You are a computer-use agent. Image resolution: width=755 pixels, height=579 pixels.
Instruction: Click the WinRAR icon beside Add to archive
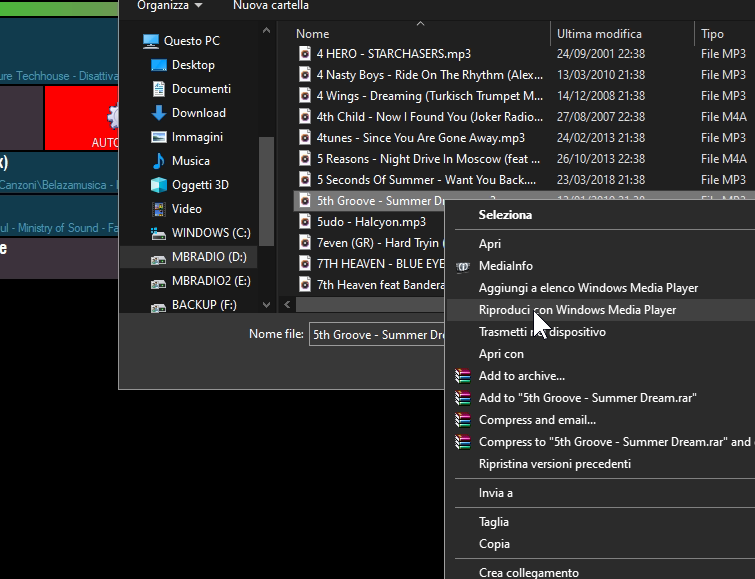click(462, 376)
